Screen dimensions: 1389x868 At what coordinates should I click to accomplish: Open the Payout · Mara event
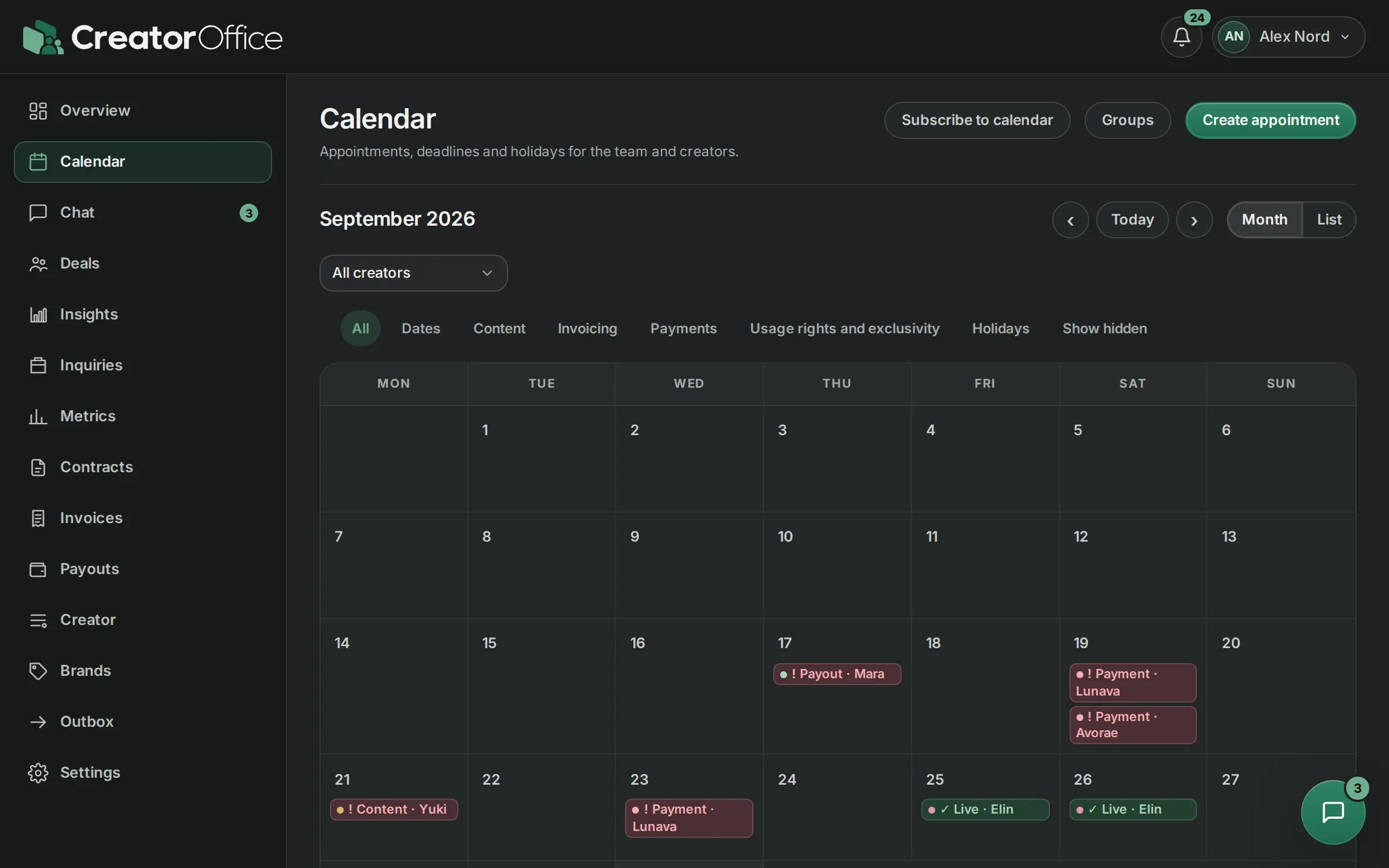(x=837, y=674)
